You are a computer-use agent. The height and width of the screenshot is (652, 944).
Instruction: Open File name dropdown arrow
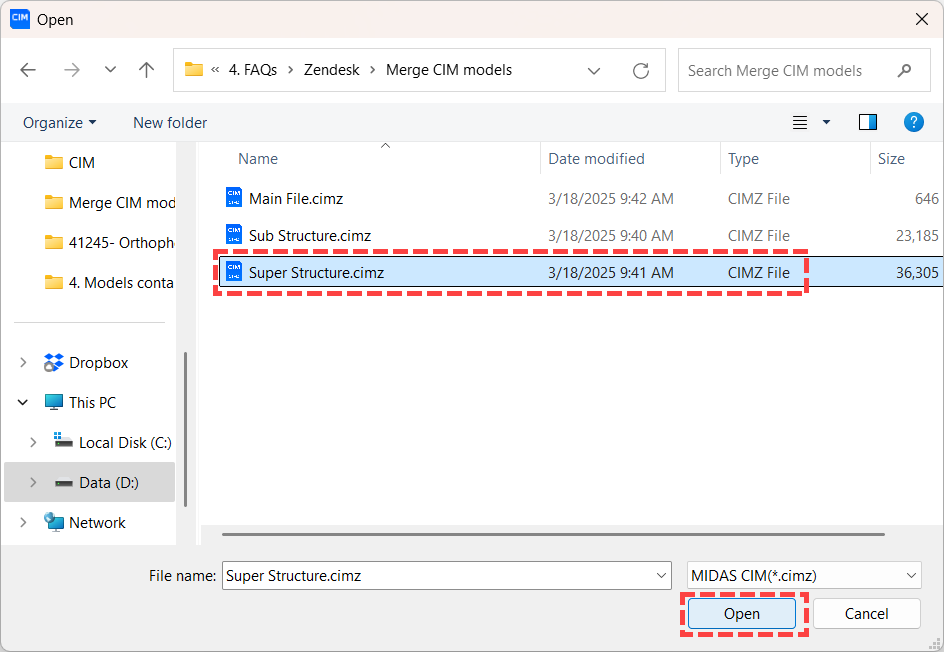661,576
